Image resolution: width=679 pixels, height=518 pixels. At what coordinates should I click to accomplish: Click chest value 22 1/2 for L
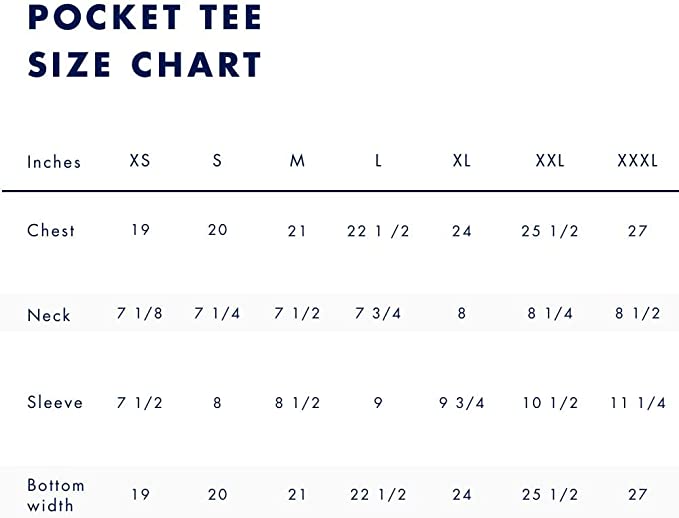coord(378,231)
